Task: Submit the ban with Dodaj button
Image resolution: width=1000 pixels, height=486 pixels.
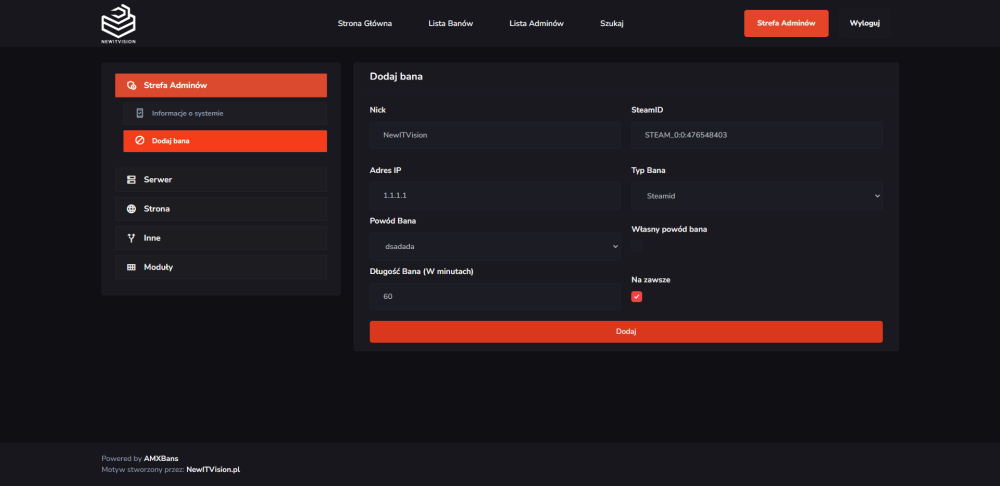Action: pos(626,332)
